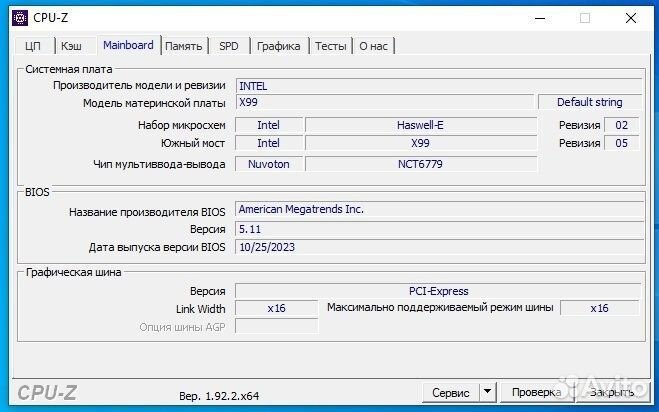Image resolution: width=659 pixels, height=412 pixels.
Task: Click the INTEL manufacturer field
Action: pos(437,86)
